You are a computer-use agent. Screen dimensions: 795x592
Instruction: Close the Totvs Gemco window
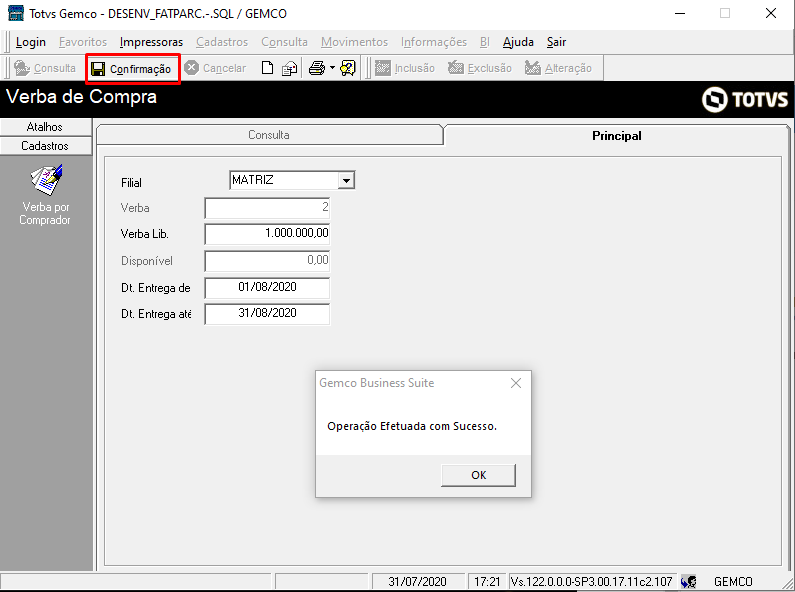771,13
